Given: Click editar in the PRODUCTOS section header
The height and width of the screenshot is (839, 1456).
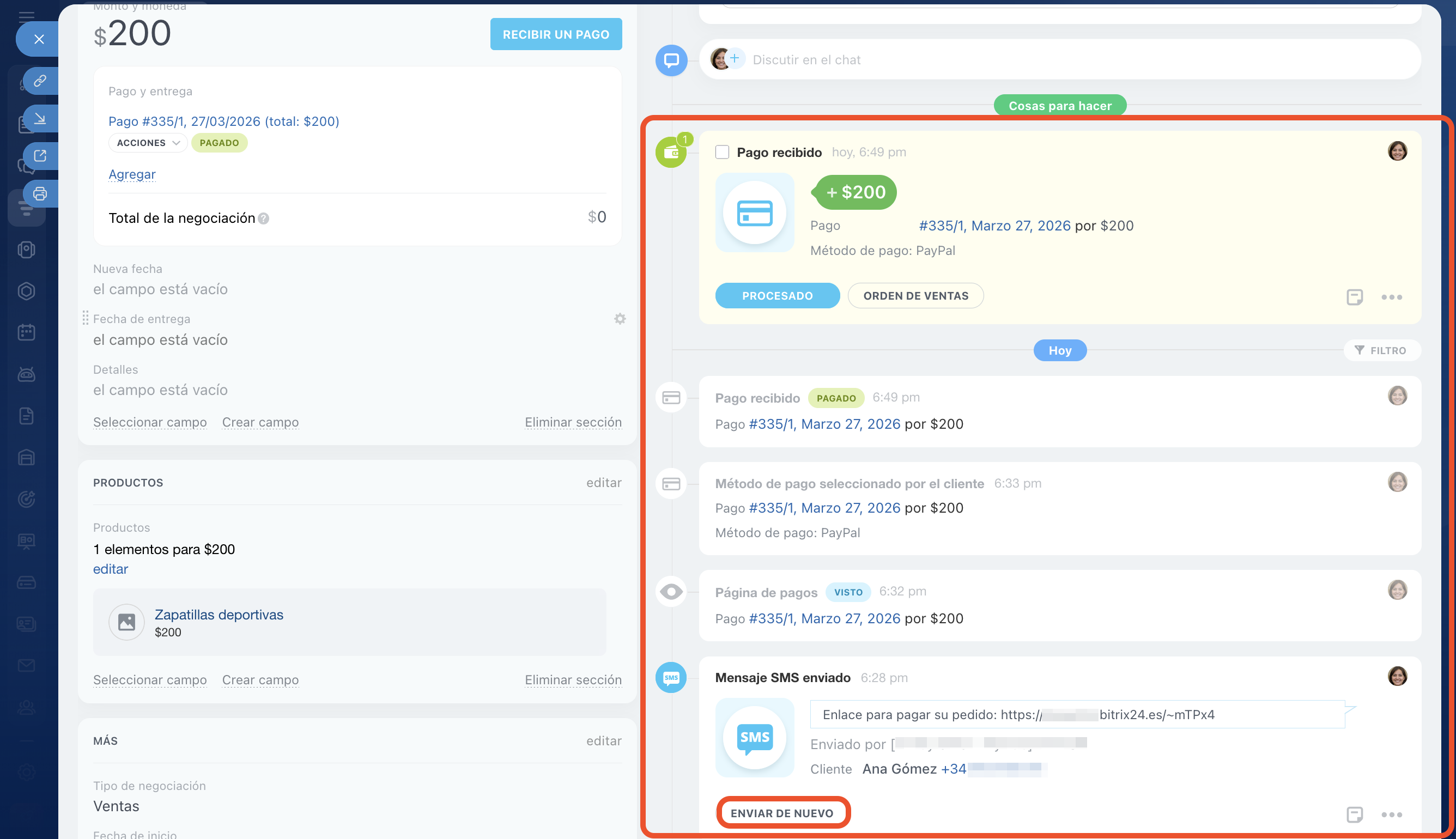Looking at the screenshot, I should click(603, 482).
